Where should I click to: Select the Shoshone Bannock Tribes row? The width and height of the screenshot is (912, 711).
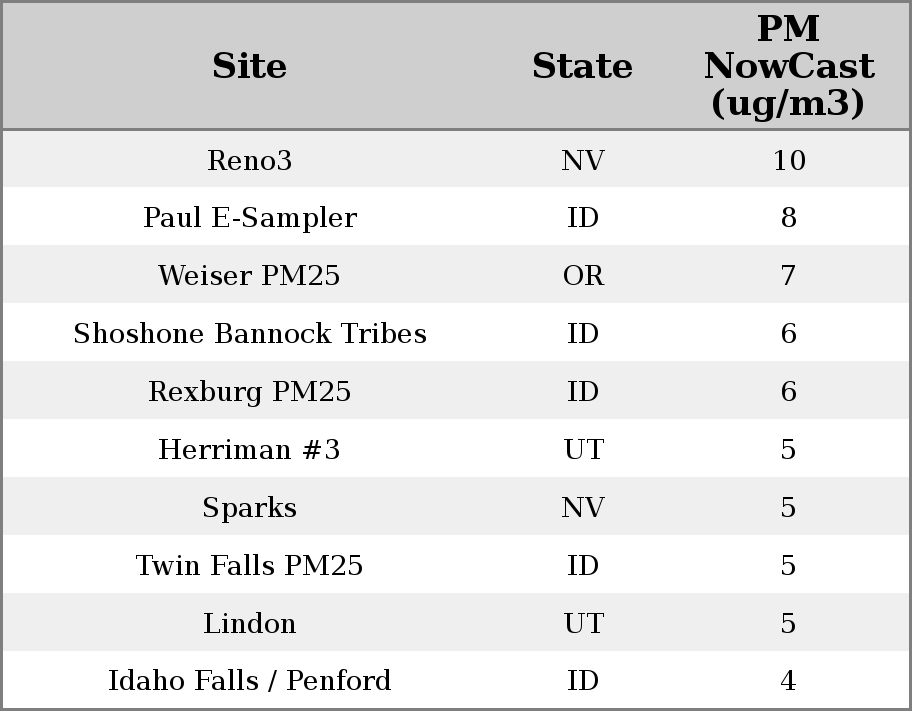pyautogui.click(x=249, y=334)
